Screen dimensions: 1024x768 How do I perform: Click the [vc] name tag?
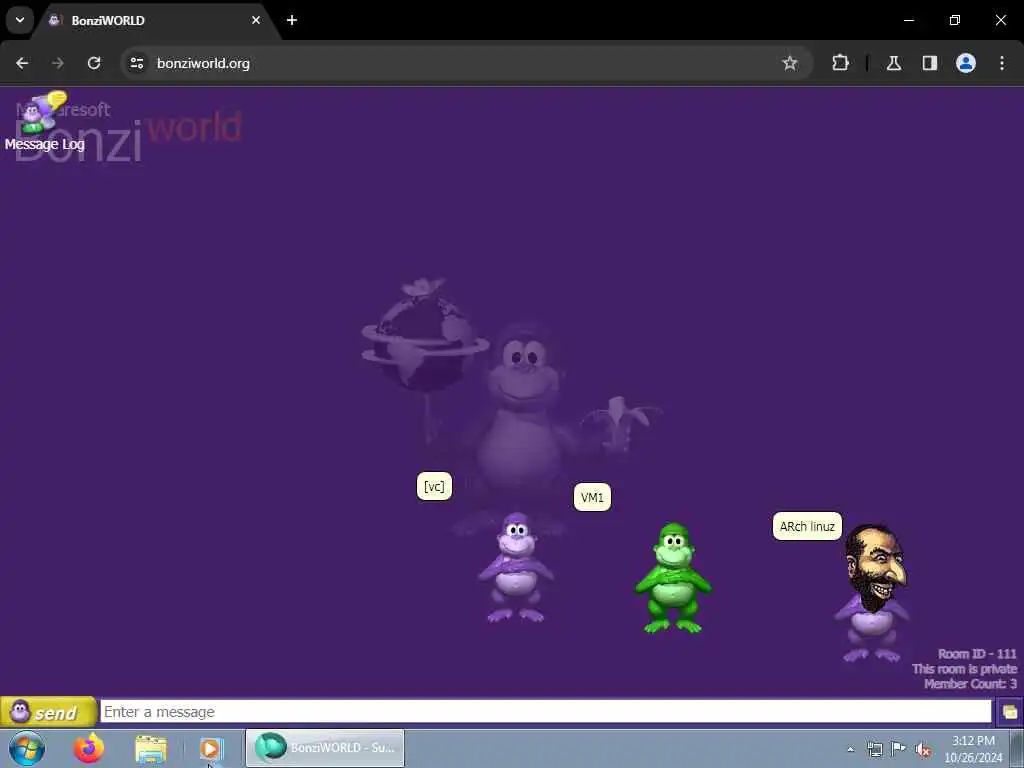[434, 487]
